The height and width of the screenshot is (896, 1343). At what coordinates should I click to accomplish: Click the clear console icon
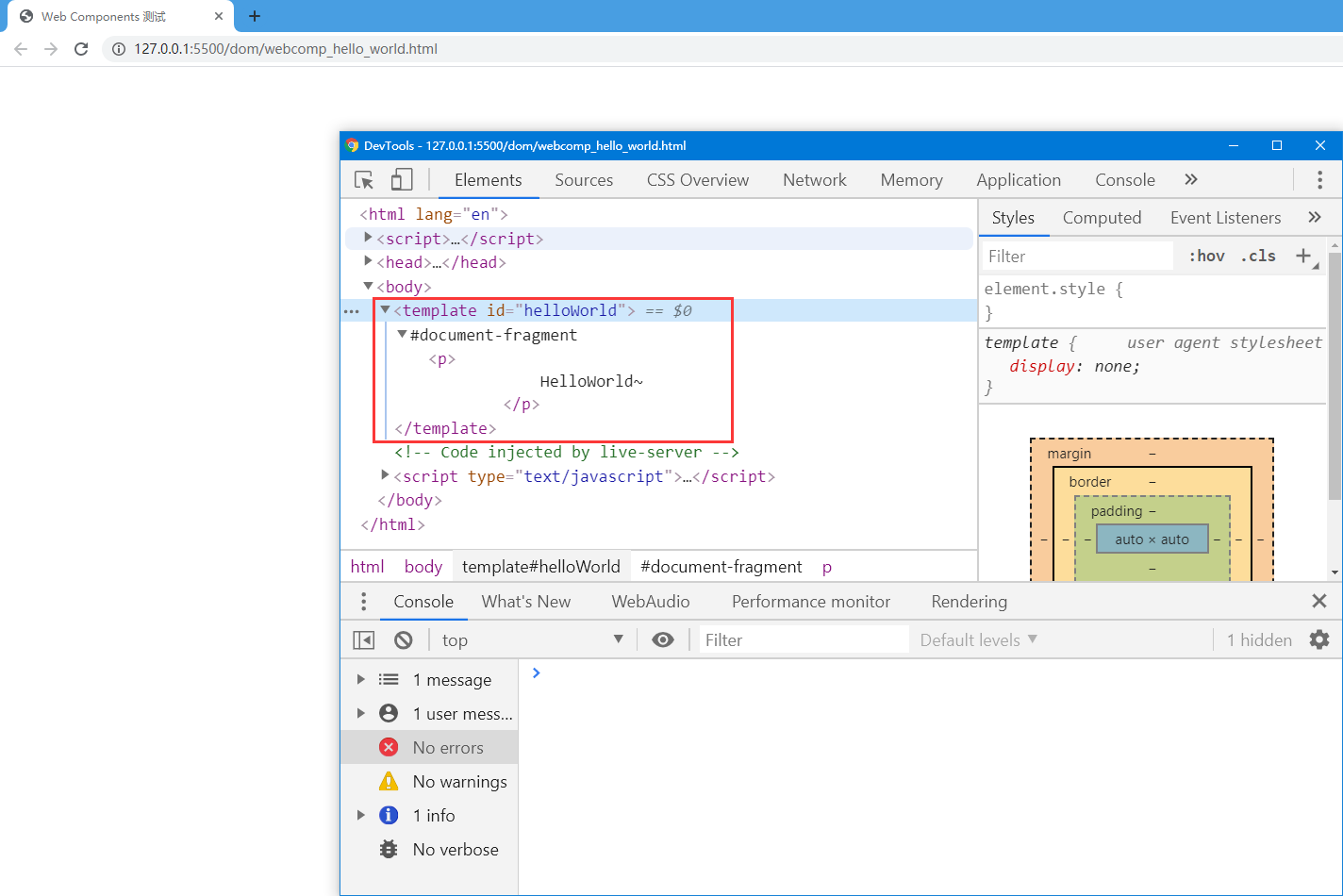point(404,639)
